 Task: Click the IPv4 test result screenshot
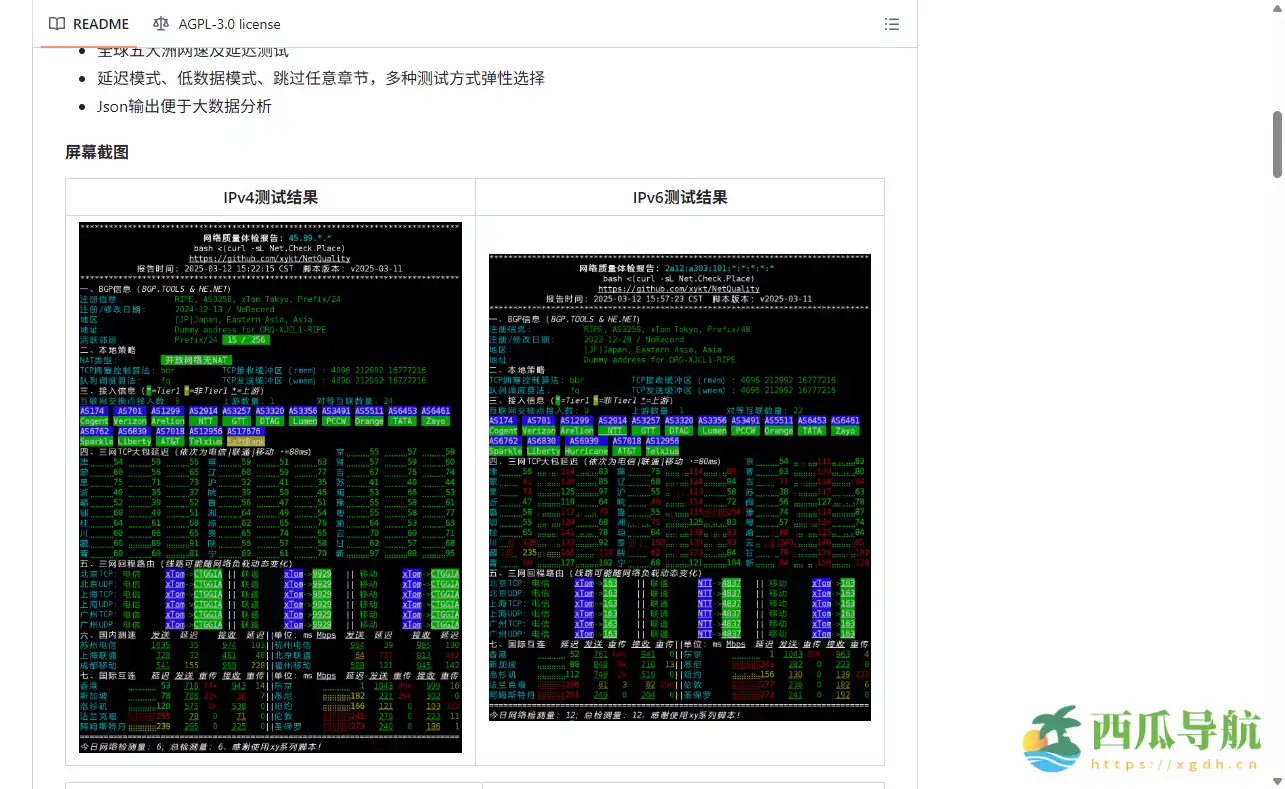(x=269, y=487)
